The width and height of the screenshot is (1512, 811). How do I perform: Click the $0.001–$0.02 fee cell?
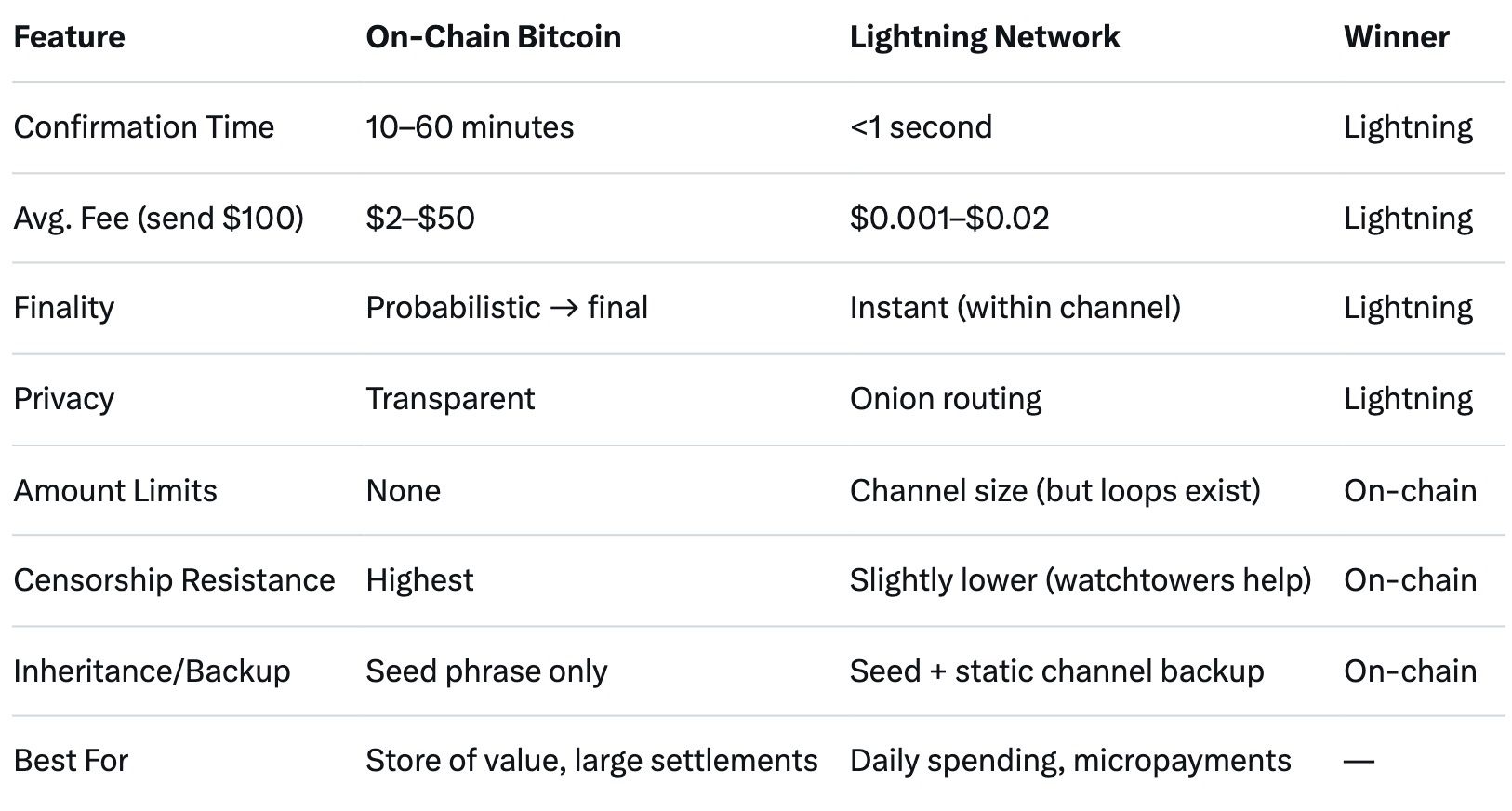pyautogui.click(x=948, y=218)
